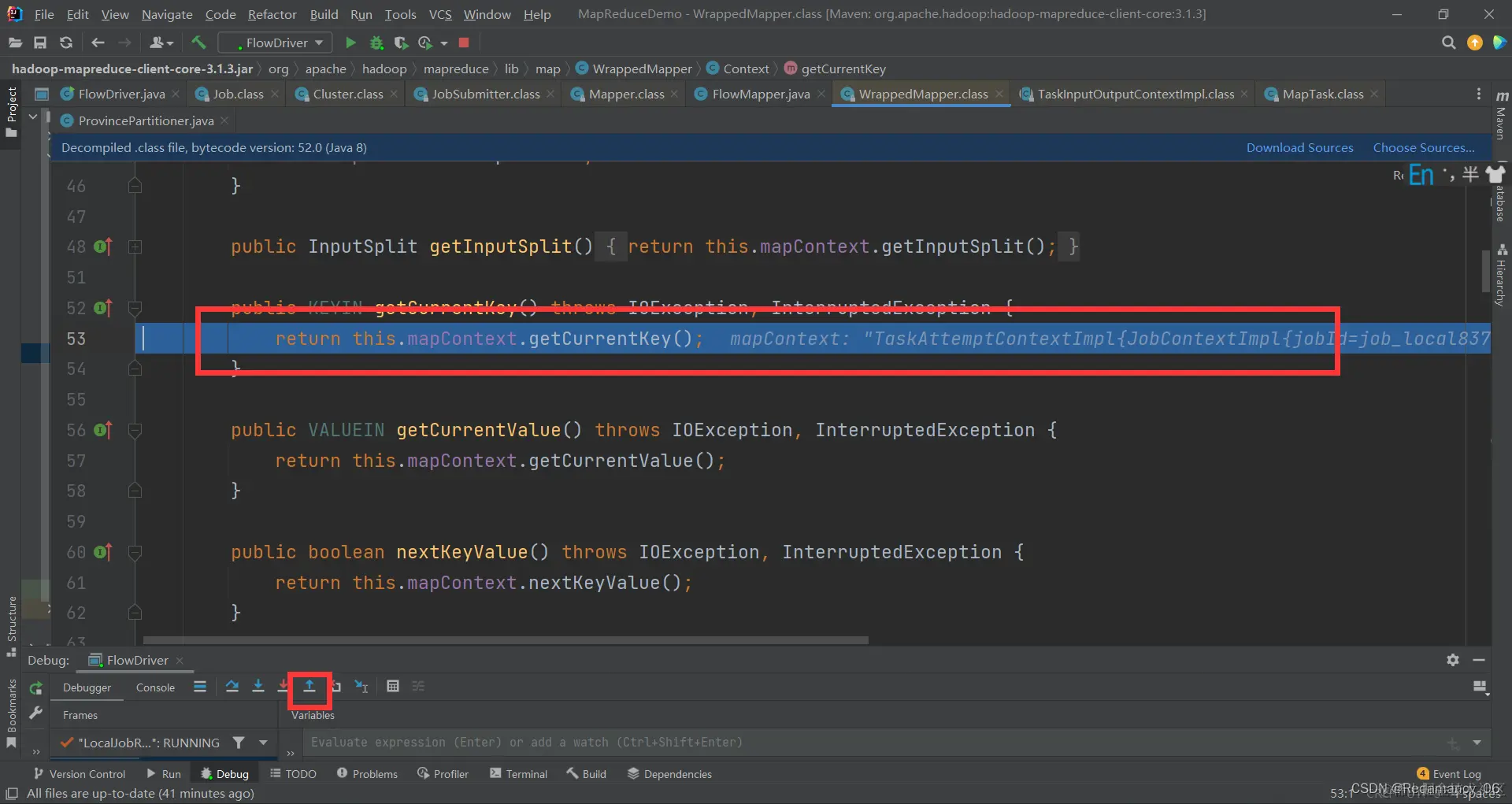Click the Download Sources link
Viewport: 1512px width, 804px height.
(1299, 147)
